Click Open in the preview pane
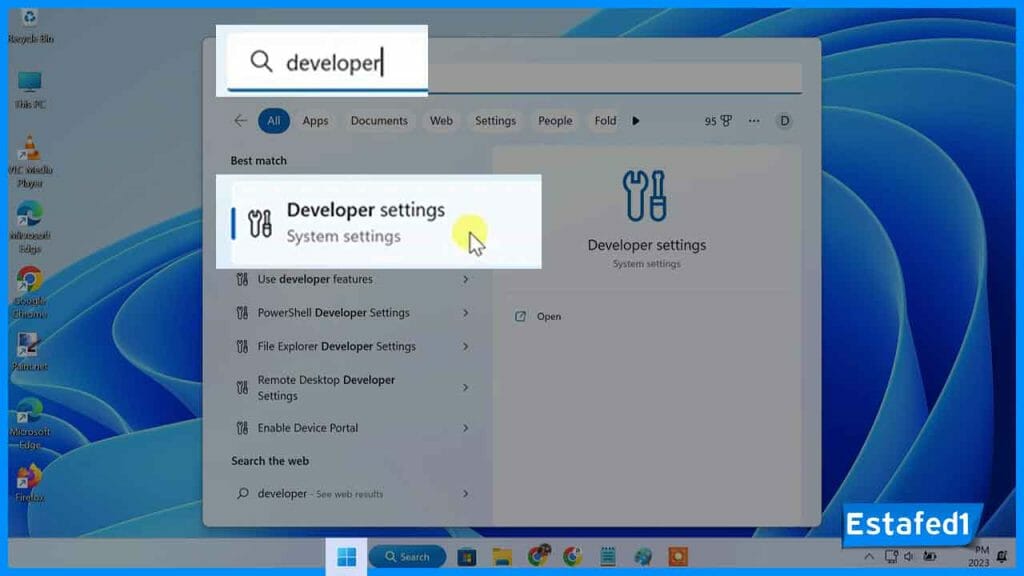Screen dimensions: 1024x576 coord(549,317)
